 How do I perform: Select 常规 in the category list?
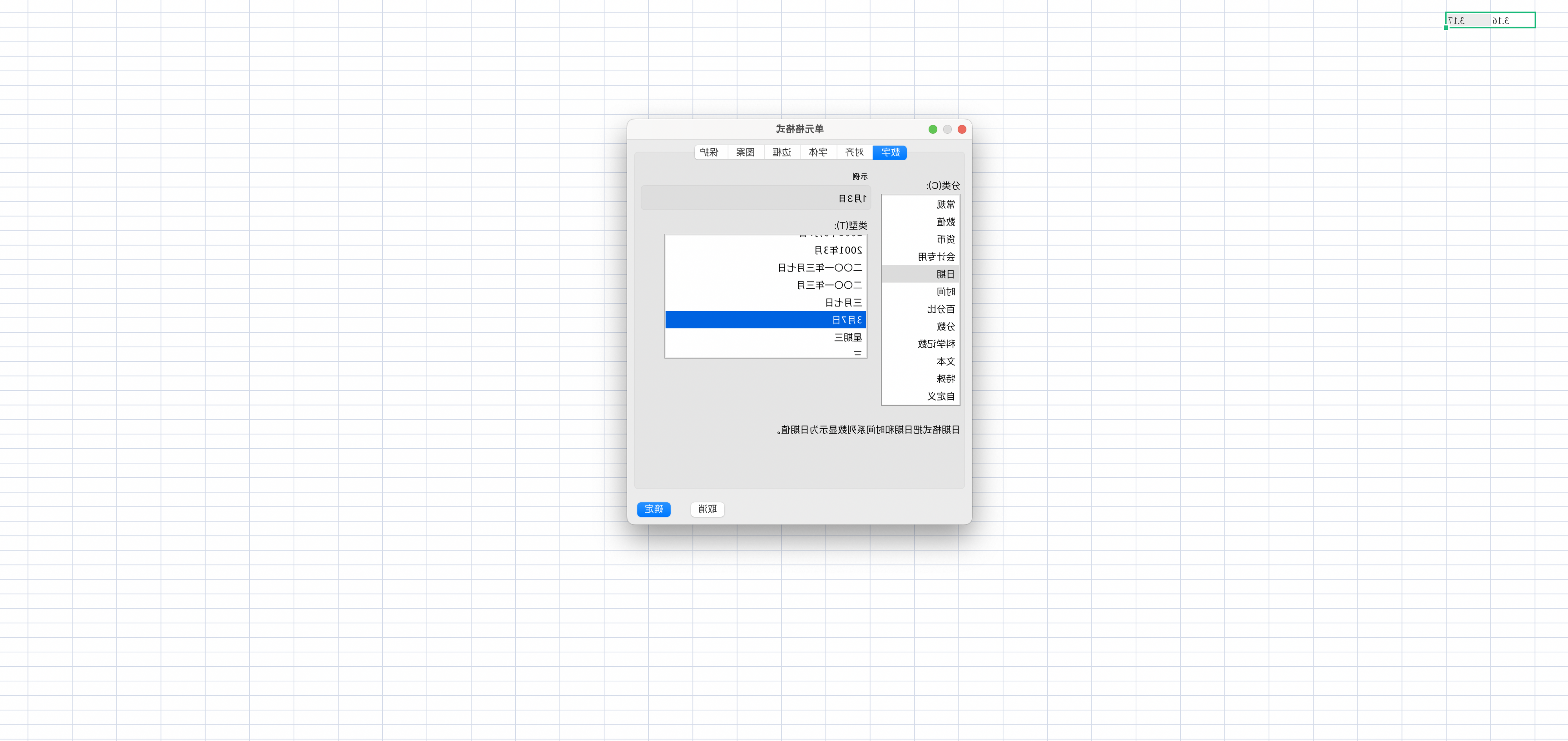[920, 205]
